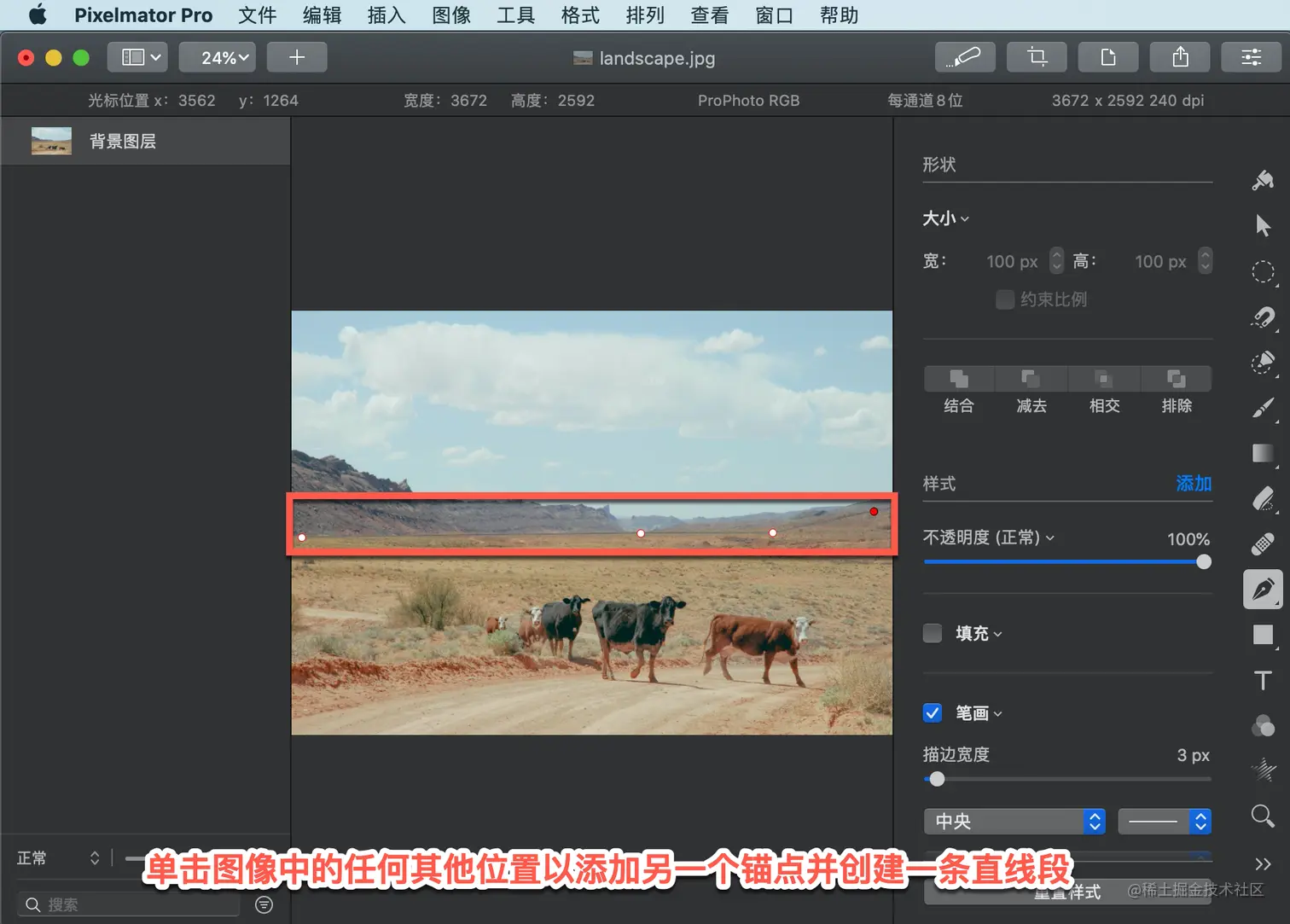Click the adjustment sliders toolbar button
The image size is (1290, 924).
pos(1252,57)
